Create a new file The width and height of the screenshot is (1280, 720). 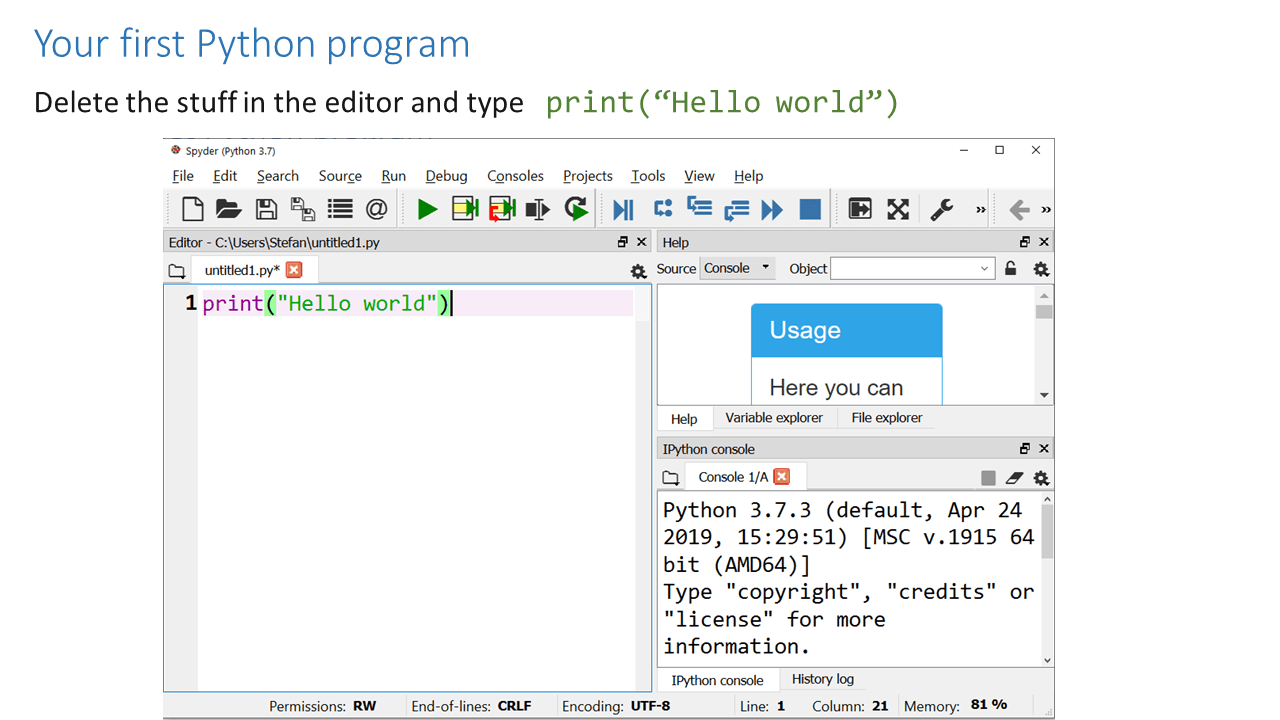[192, 209]
